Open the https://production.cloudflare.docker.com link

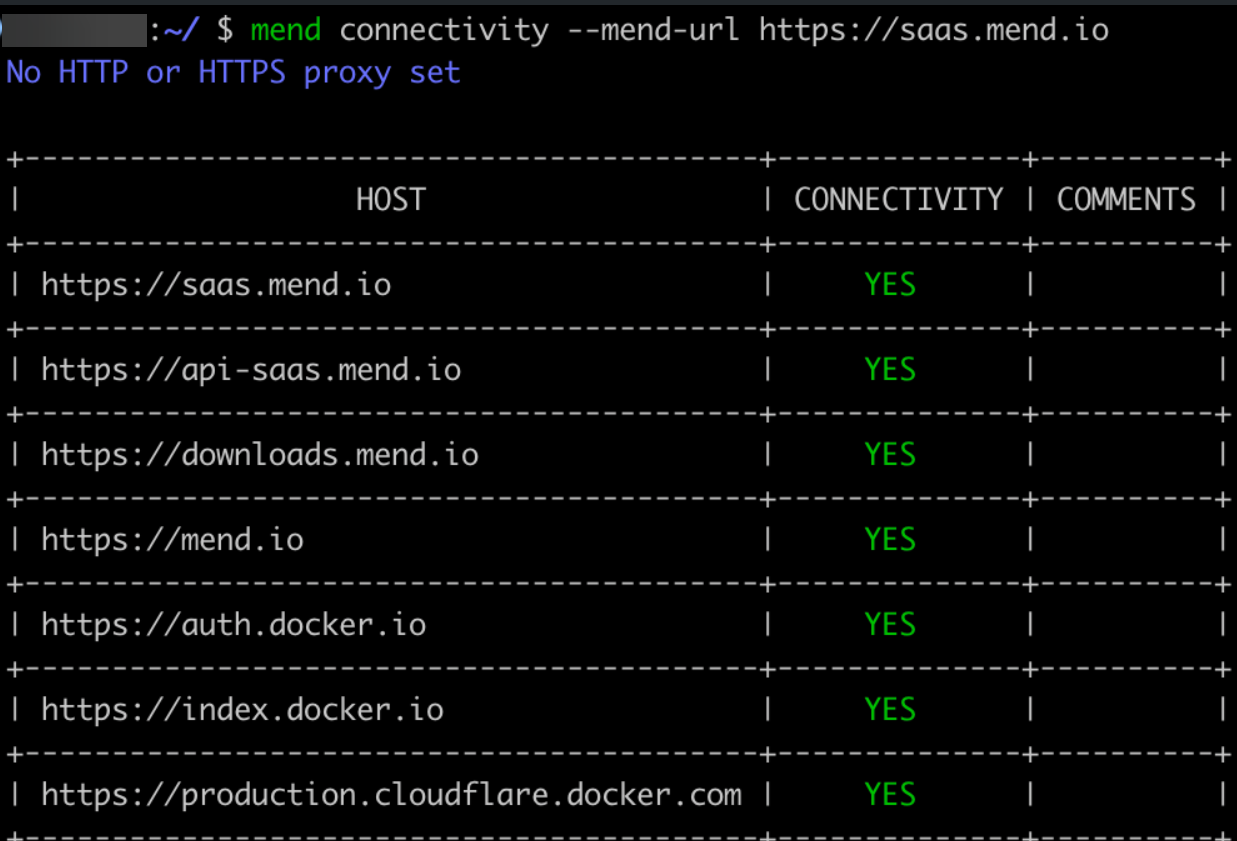coord(391,795)
